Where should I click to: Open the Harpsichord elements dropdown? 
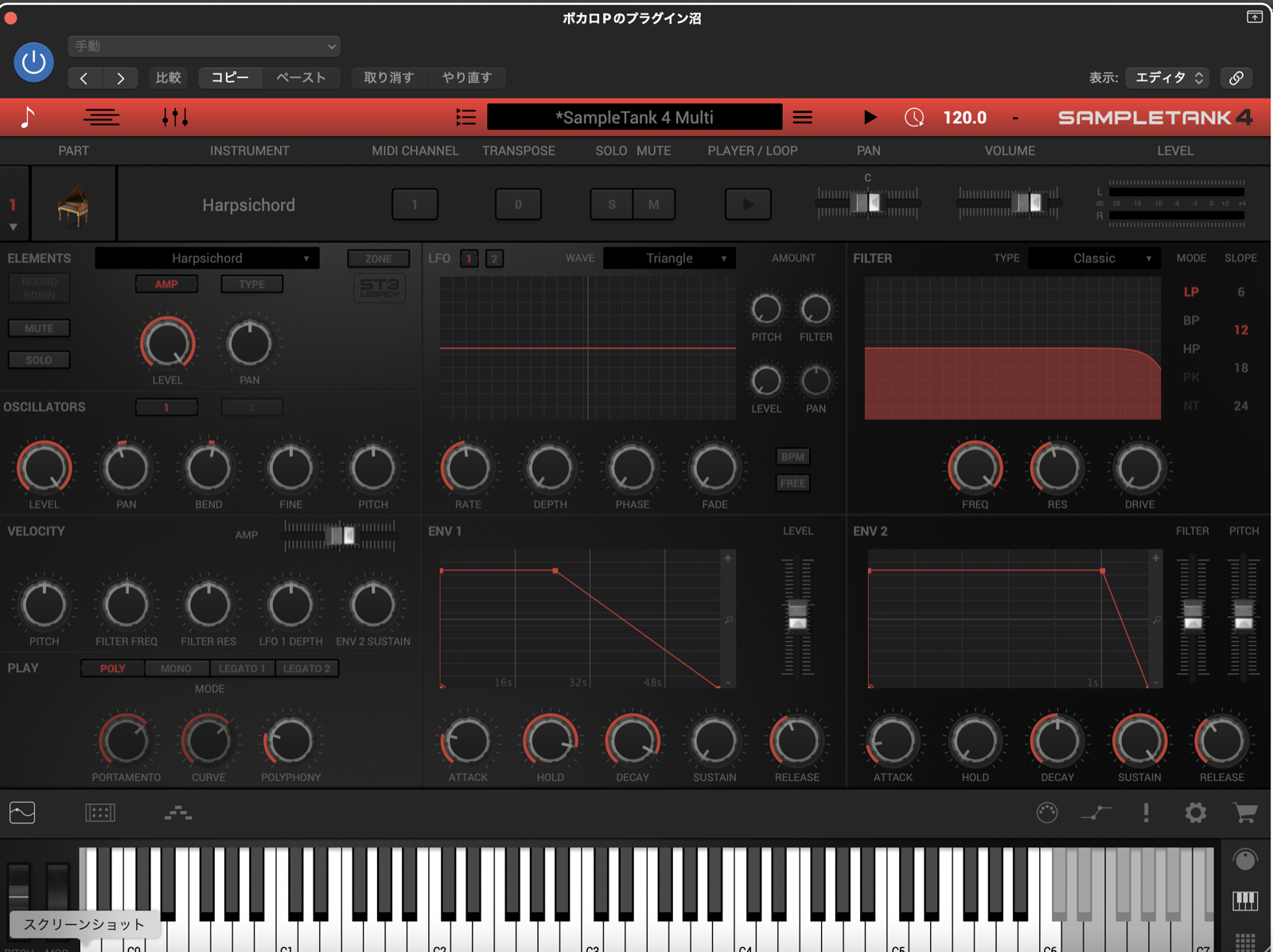[x=207, y=258]
